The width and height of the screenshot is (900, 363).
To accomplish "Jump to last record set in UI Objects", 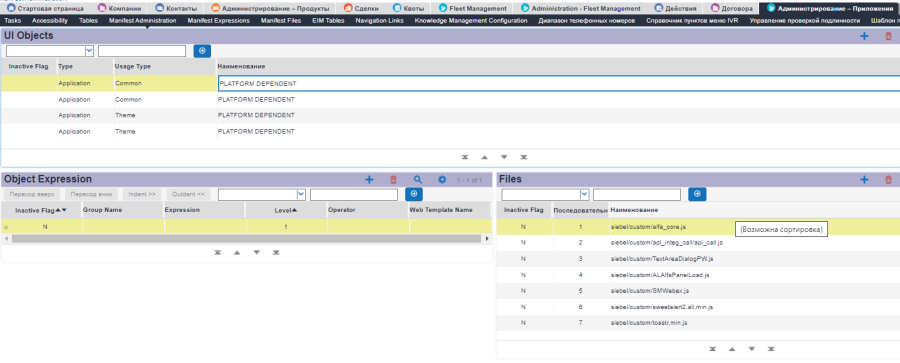I will coord(523,157).
